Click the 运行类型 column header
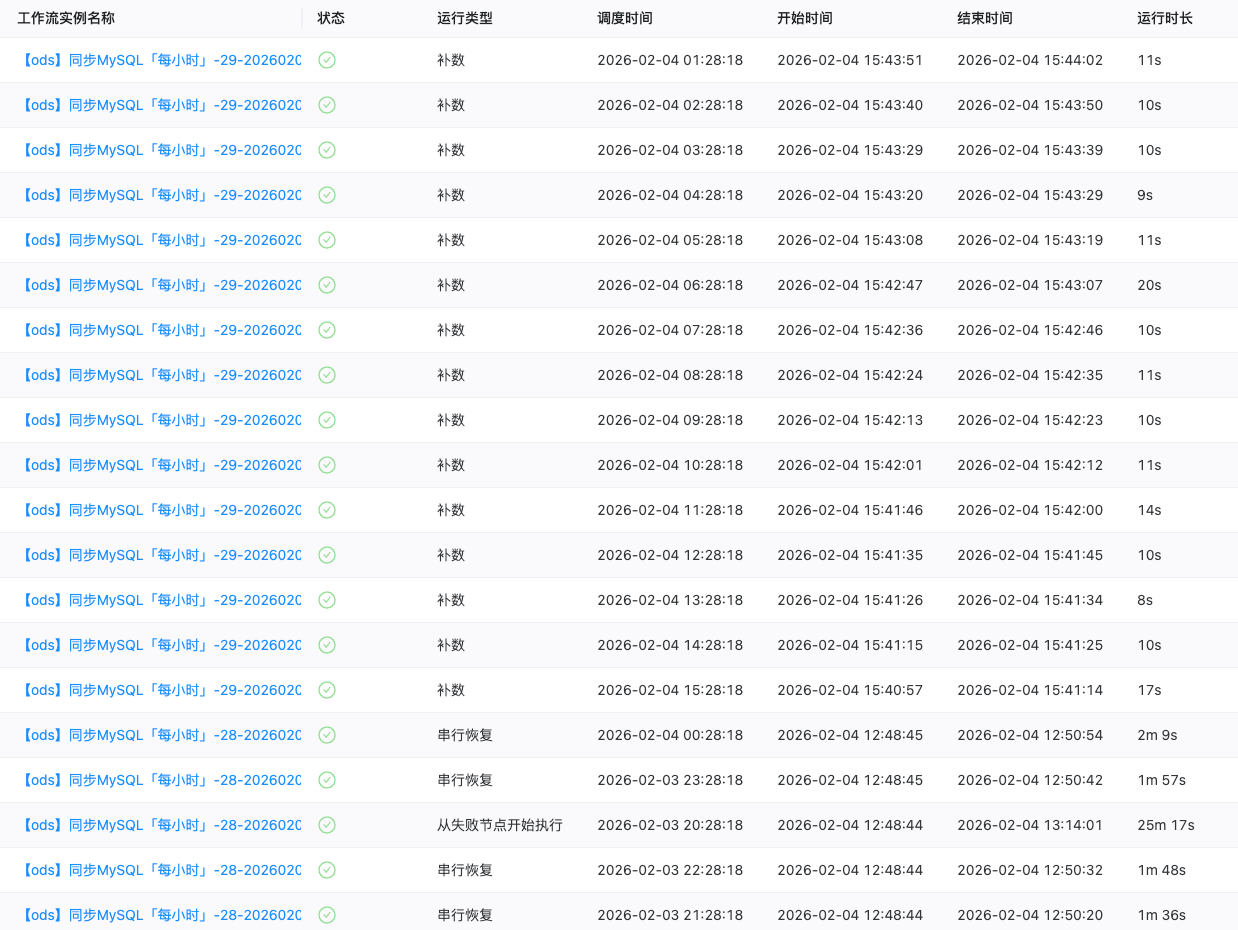1238x930 pixels. click(x=465, y=18)
